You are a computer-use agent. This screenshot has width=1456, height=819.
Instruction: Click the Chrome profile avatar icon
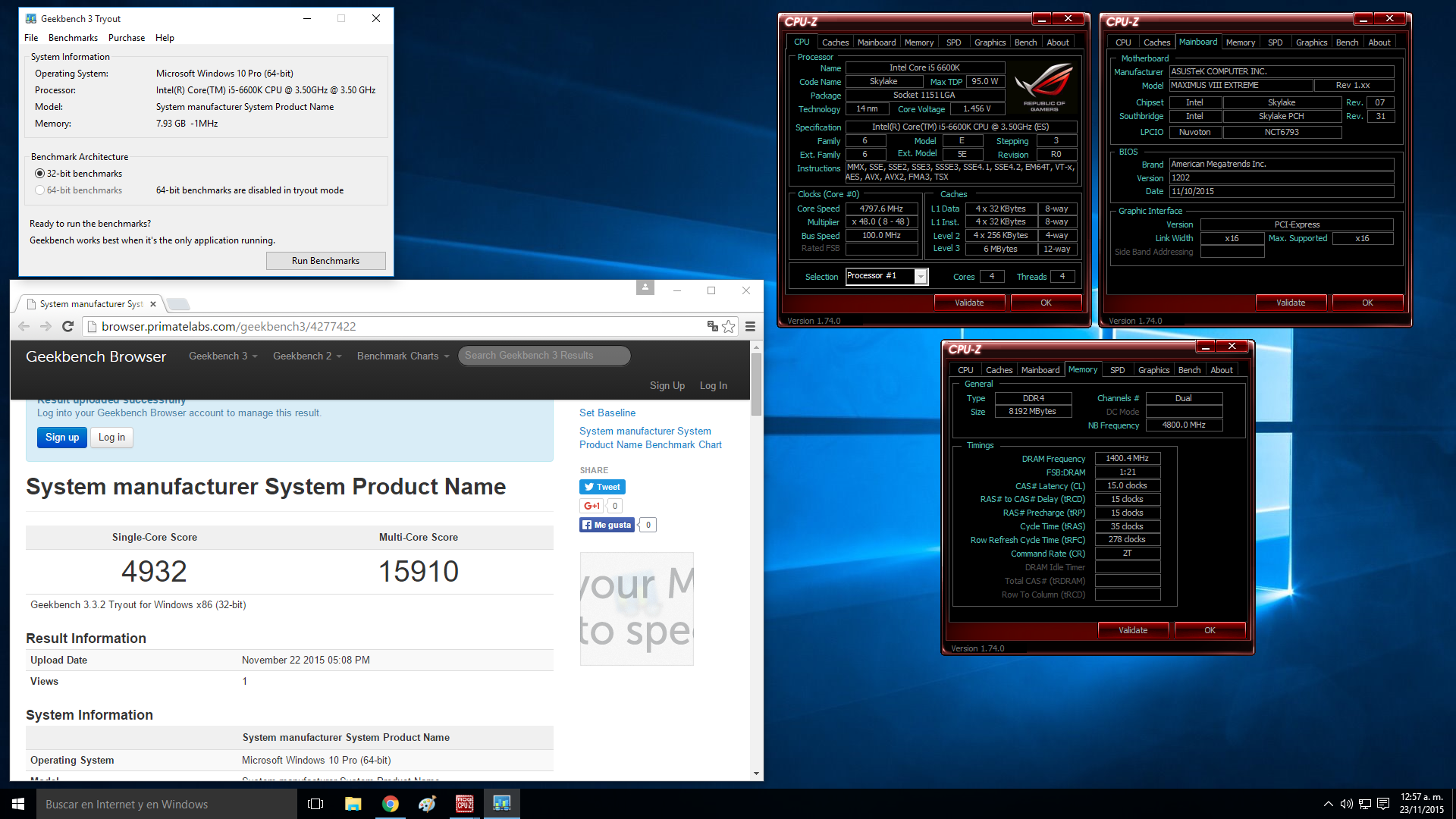coord(645,287)
